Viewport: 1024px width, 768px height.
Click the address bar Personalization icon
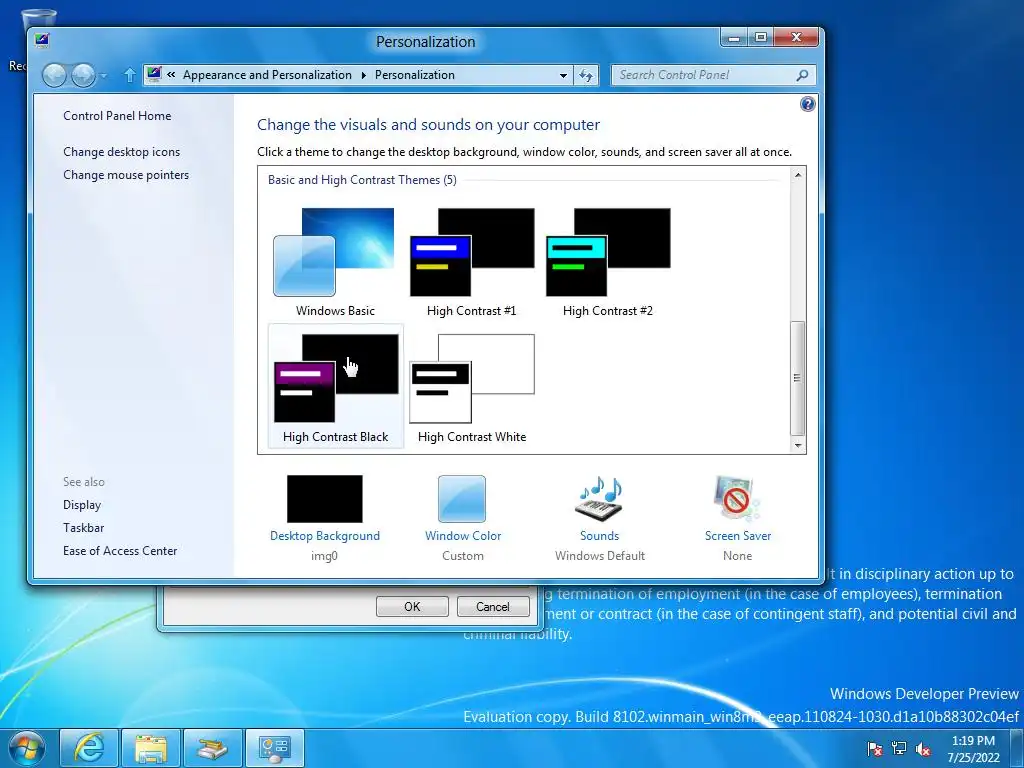click(154, 74)
